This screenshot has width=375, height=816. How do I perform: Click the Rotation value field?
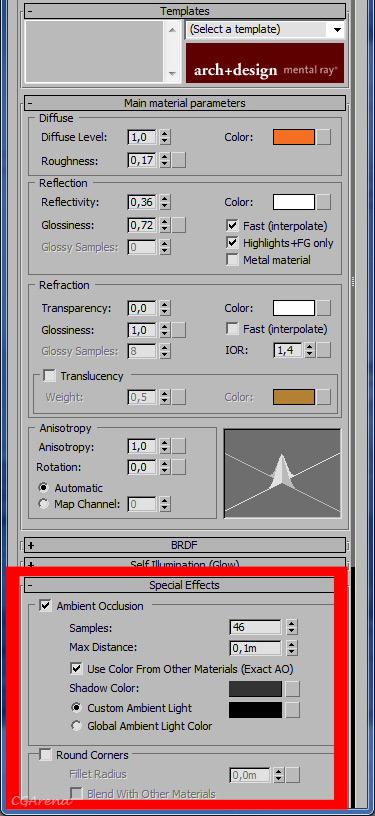[x=142, y=467]
